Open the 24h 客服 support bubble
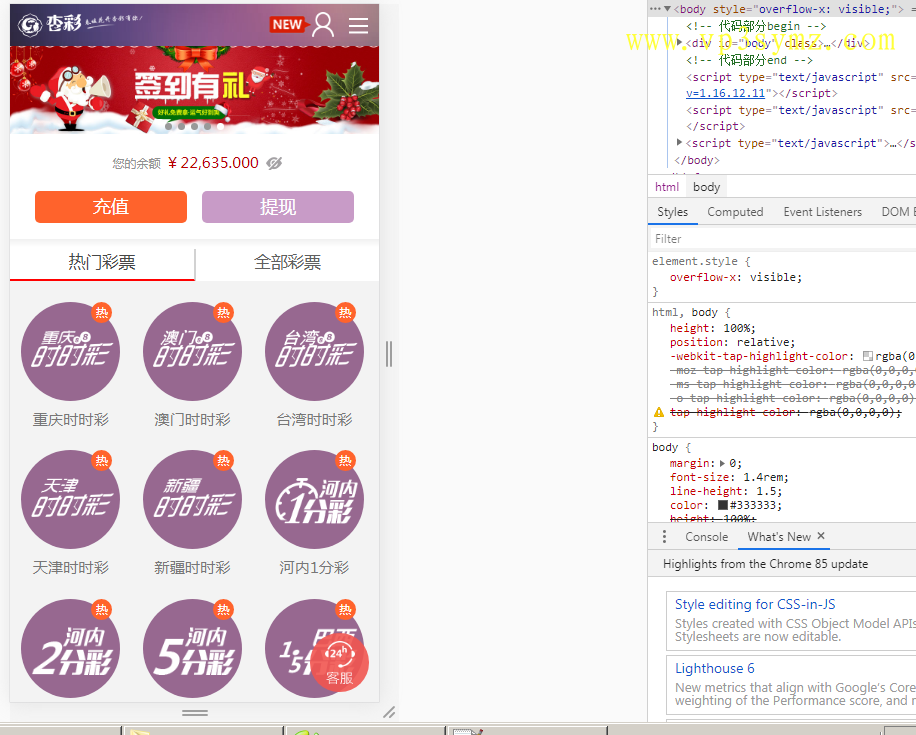The width and height of the screenshot is (916, 735). click(x=339, y=663)
